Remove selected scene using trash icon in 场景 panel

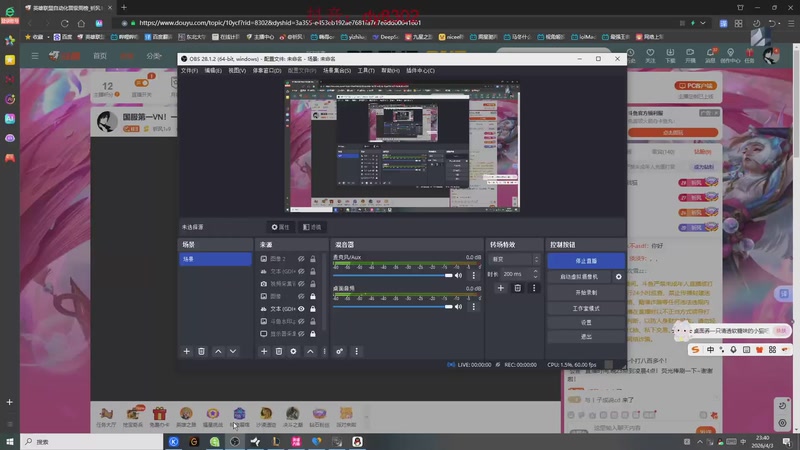tap(202, 352)
